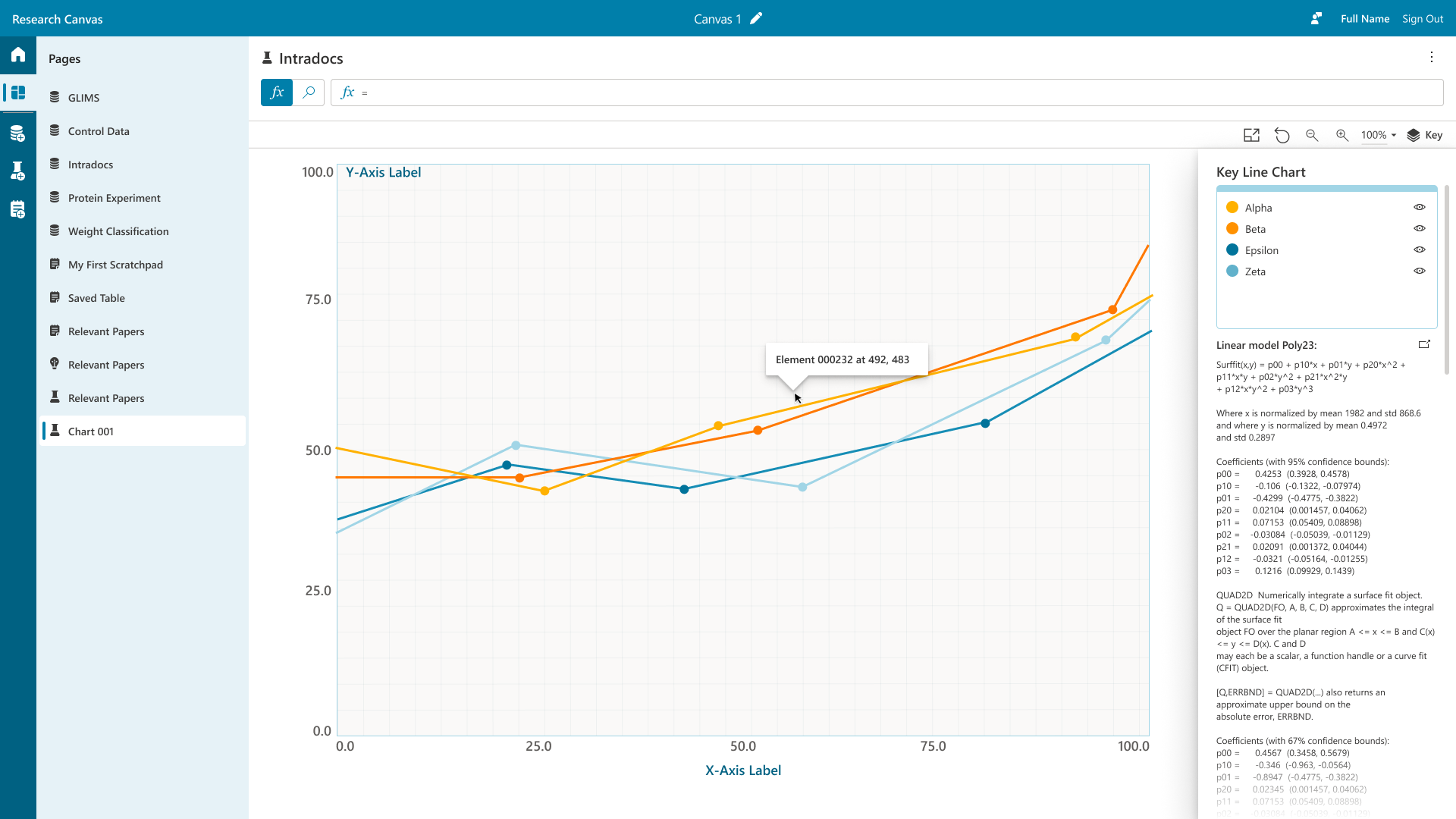
Task: Open the Protein Experiment page
Action: (114, 198)
